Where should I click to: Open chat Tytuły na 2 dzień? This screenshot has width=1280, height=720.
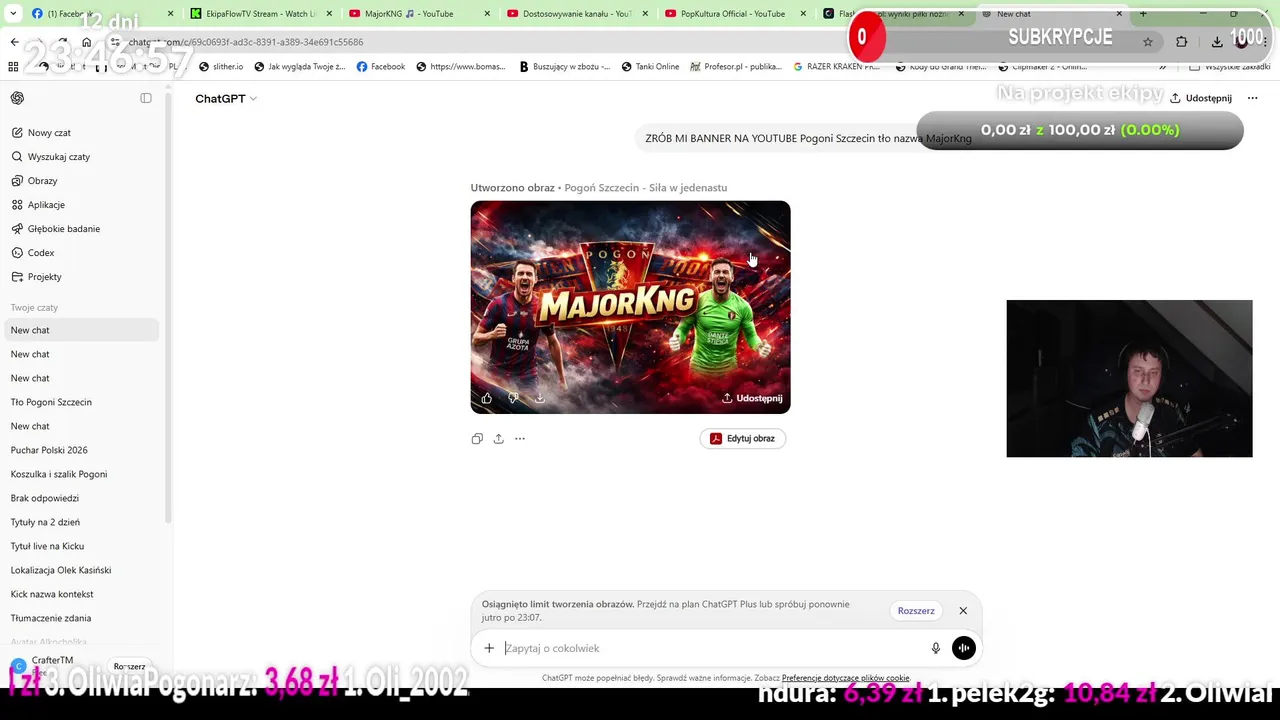pos(83,522)
